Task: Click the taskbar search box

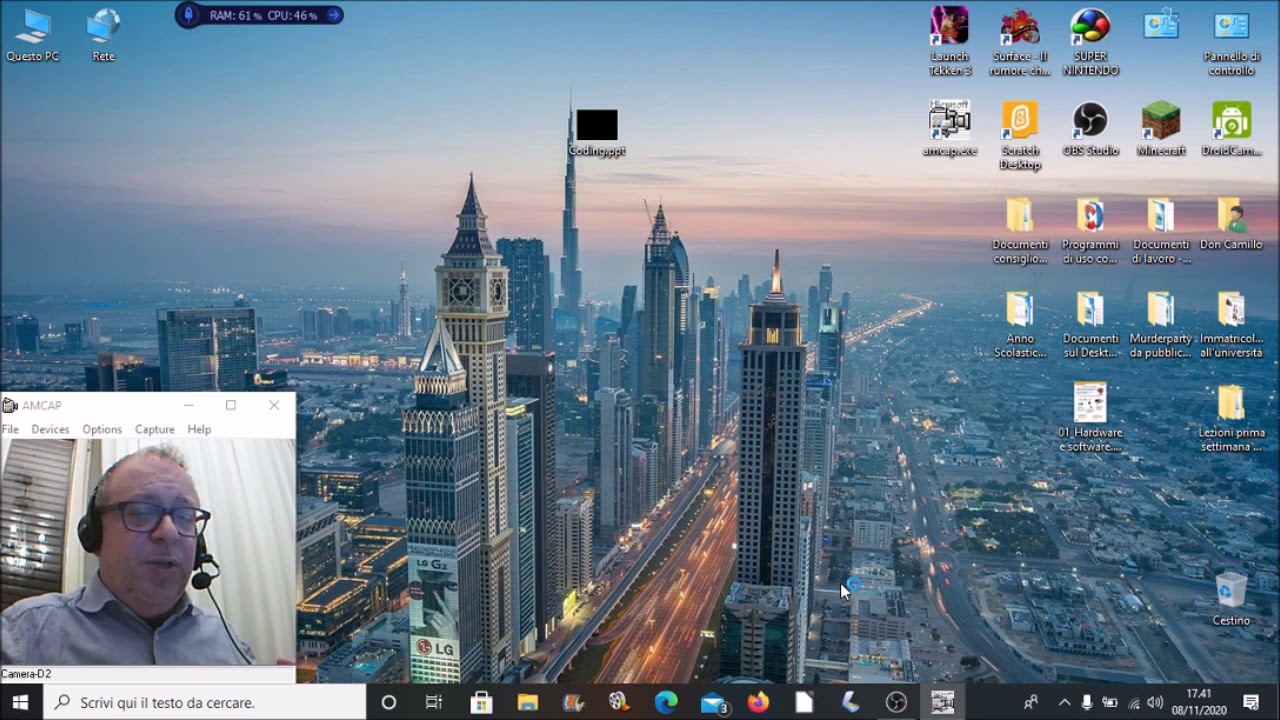Action: pyautogui.click(x=205, y=702)
